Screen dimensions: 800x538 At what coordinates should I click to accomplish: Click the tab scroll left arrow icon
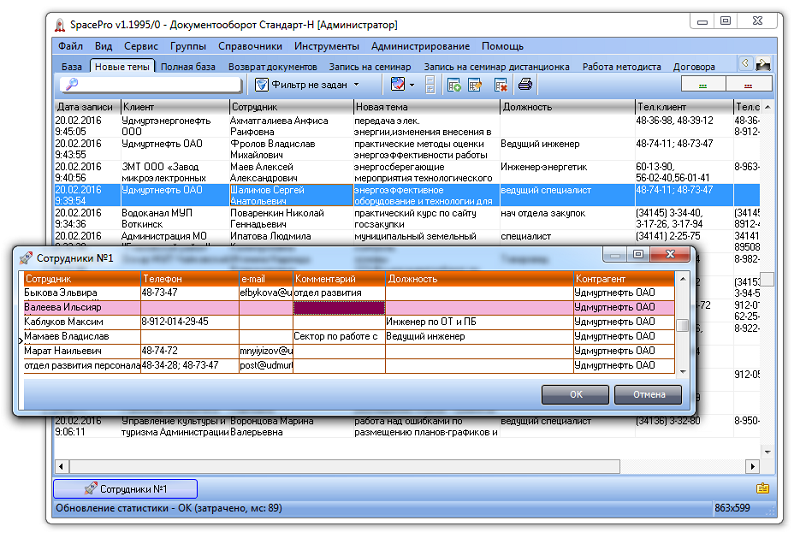(x=745, y=64)
